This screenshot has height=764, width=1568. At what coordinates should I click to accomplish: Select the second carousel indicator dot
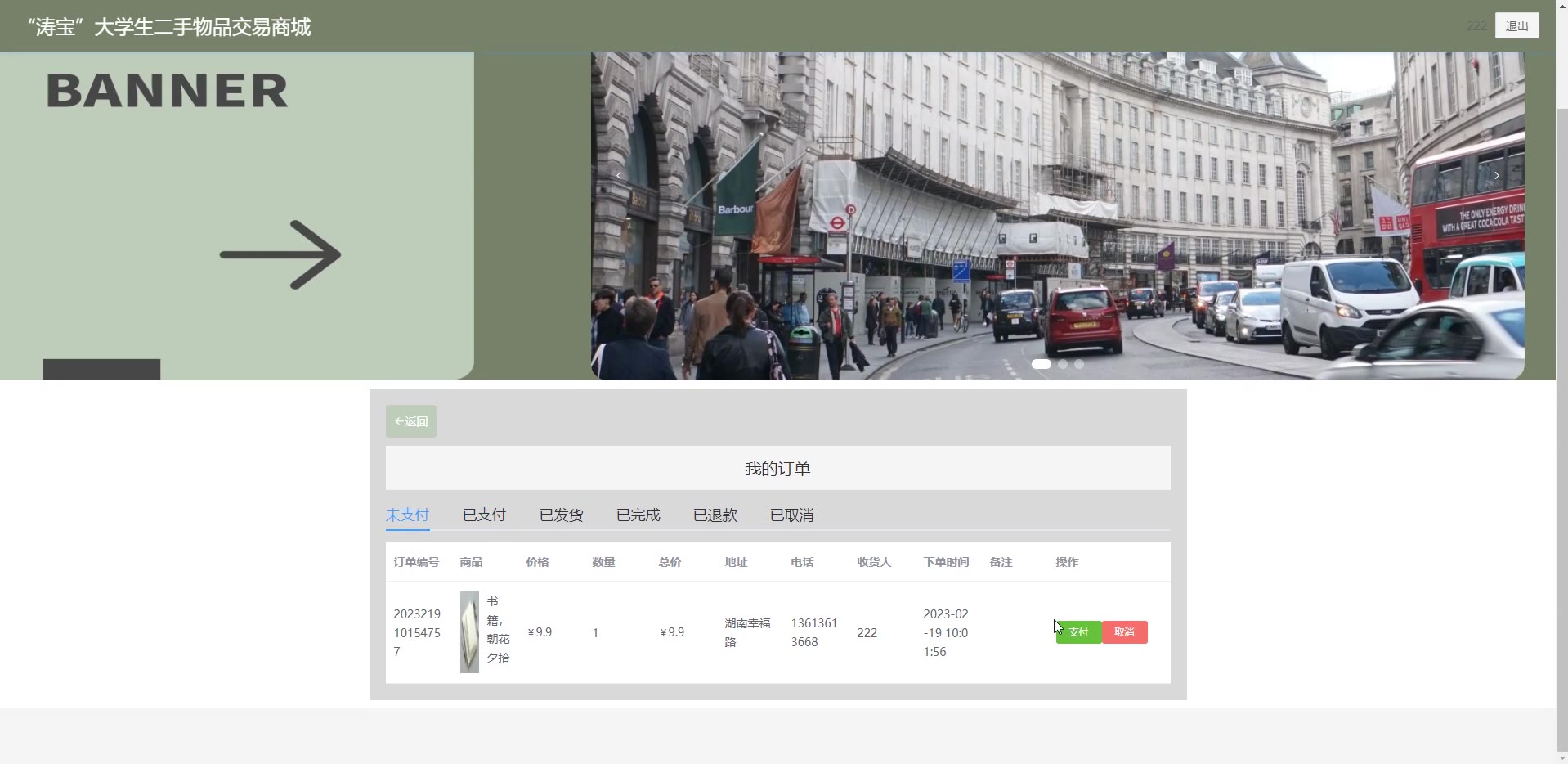coord(1063,364)
